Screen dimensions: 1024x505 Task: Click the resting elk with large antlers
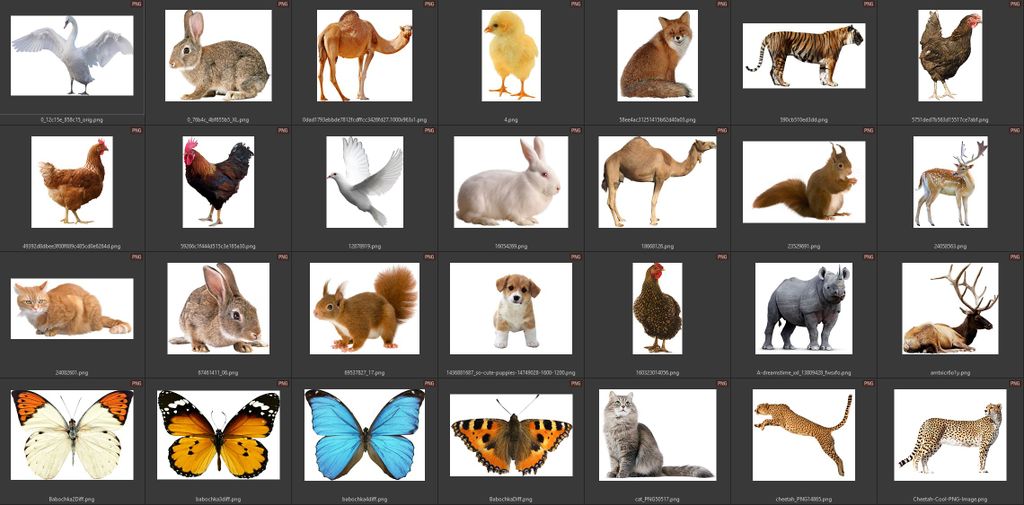[950, 308]
